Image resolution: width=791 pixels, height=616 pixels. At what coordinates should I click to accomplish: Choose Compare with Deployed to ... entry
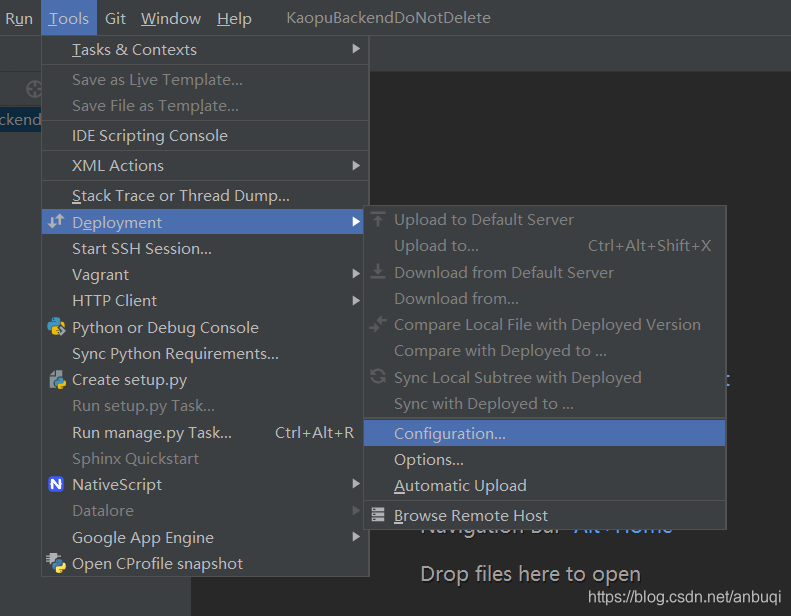544,351
